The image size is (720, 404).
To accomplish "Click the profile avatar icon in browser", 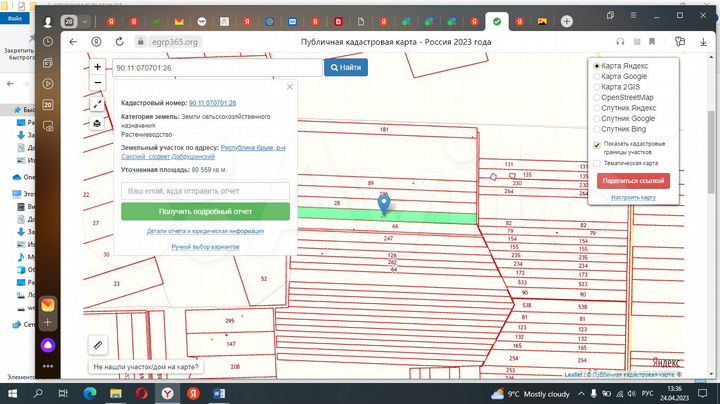I will tap(48, 22).
